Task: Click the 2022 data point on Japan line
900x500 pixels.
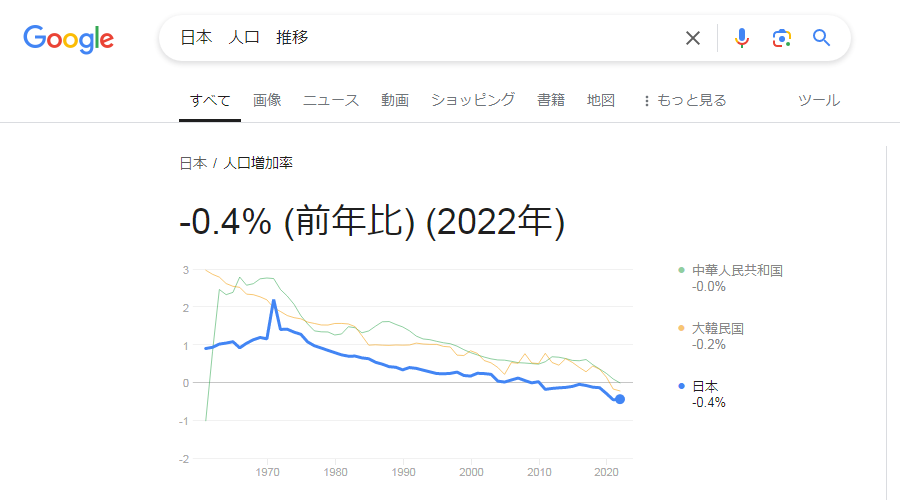Action: coord(620,399)
